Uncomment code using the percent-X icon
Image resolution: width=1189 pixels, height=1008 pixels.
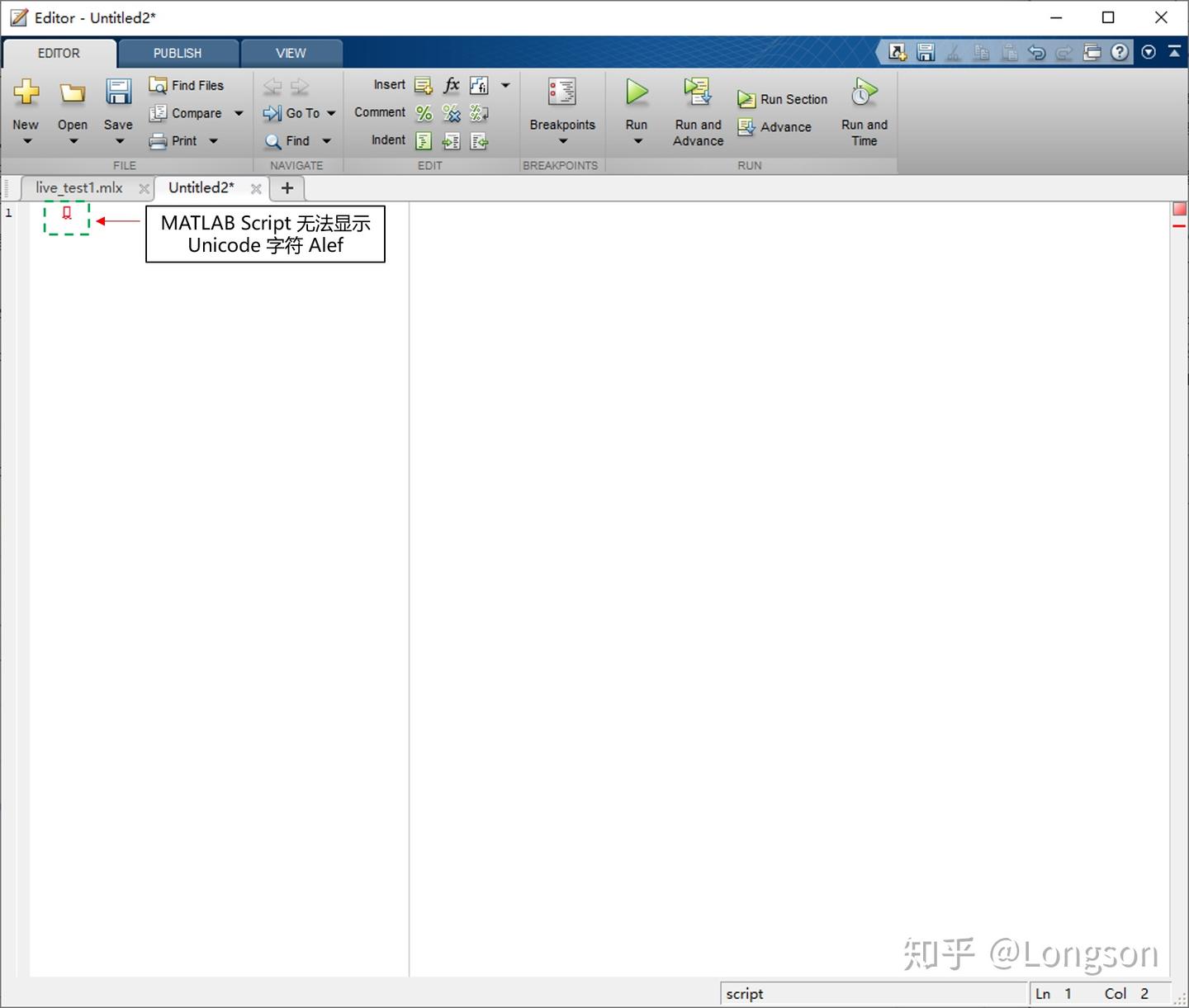451,113
